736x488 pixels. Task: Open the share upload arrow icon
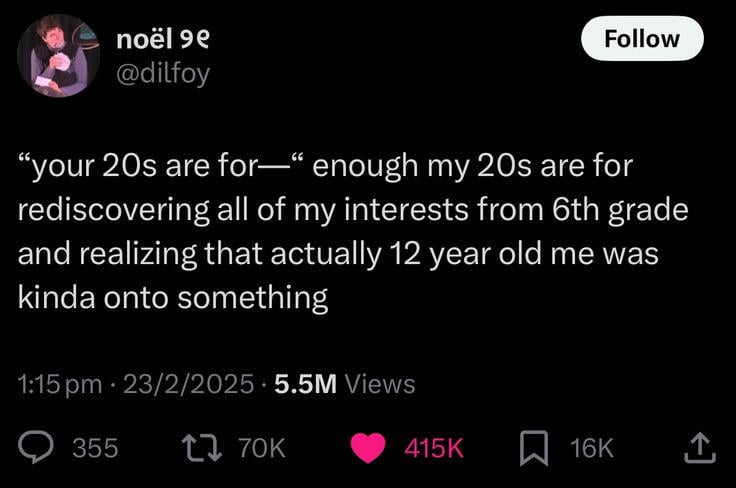[x=699, y=448]
